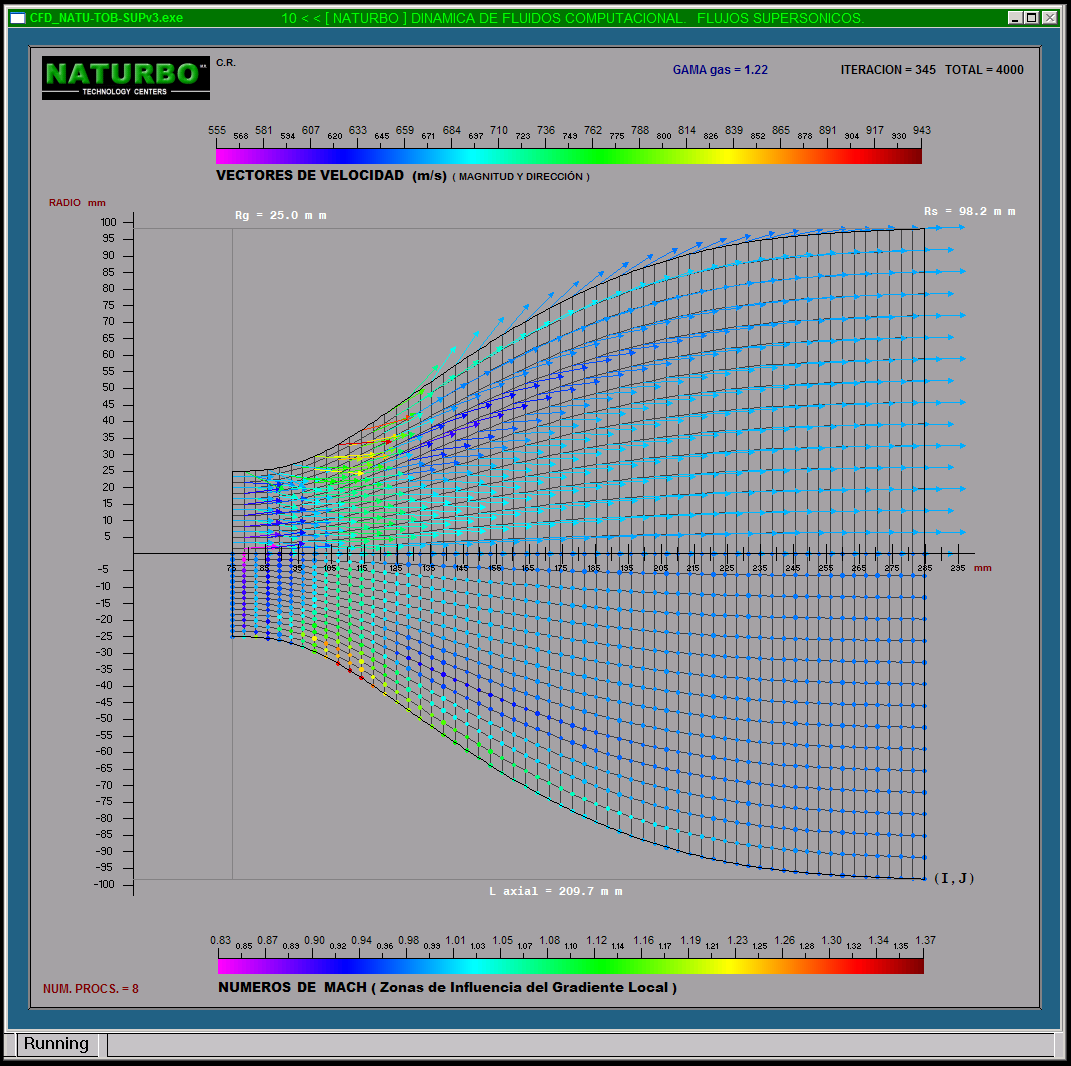Click the -50 radius axis label
Screen dimensions: 1071x1066
coord(105,718)
